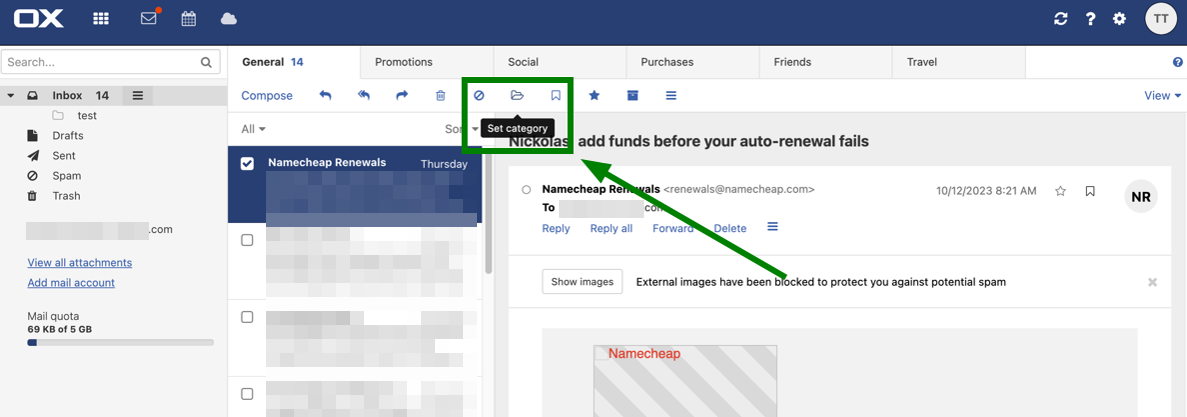Open the Calendar app icon
This screenshot has height=417, width=1187.
point(188,19)
